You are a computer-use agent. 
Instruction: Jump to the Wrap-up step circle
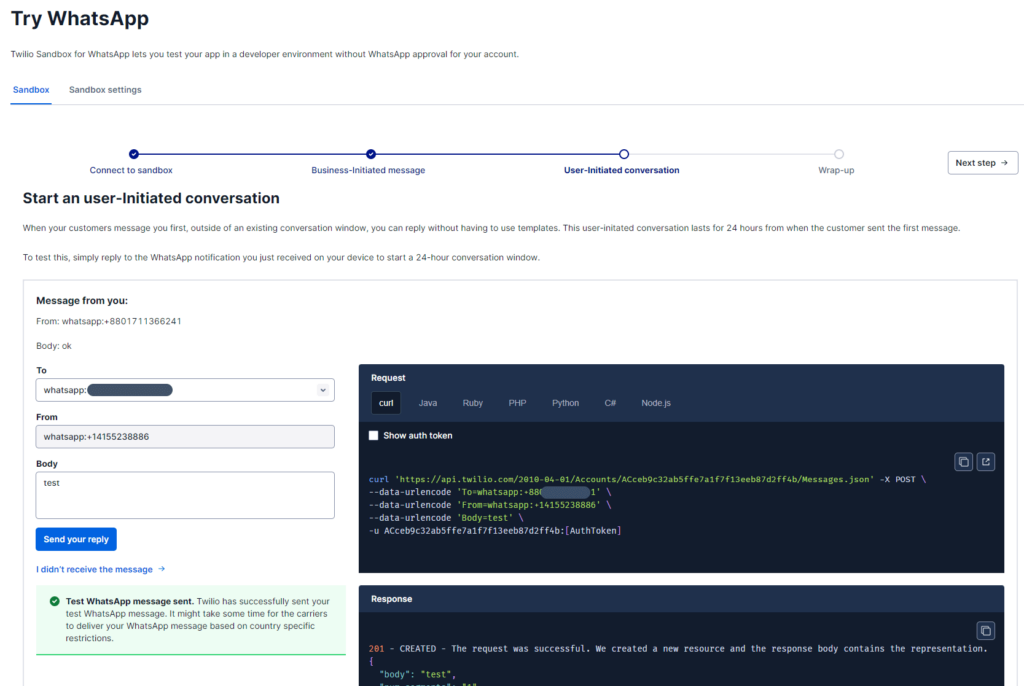coord(838,154)
